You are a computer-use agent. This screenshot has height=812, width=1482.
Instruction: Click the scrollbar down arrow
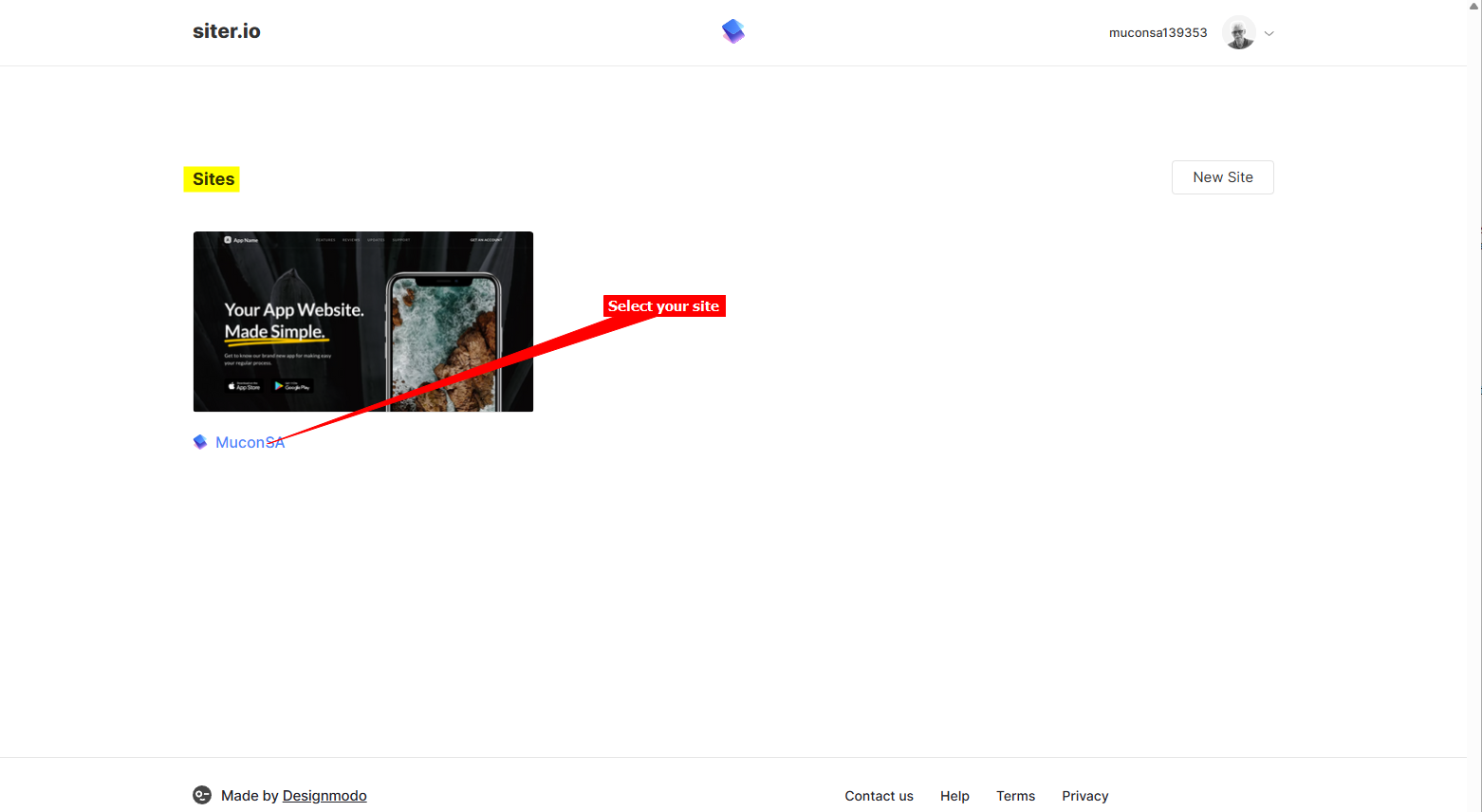[1474, 806]
